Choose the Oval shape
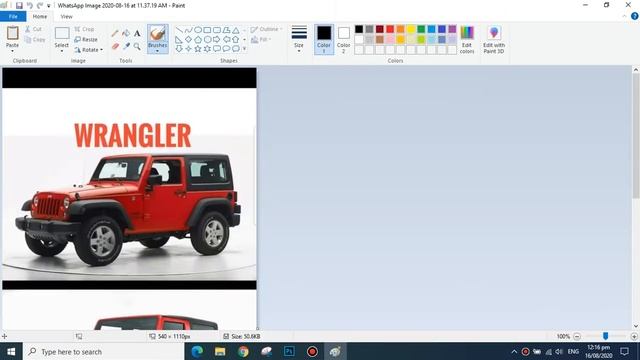The image size is (640, 360). 198,30
